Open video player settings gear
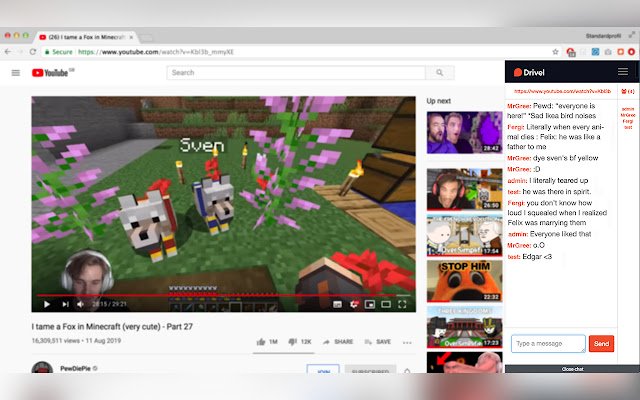640x400 pixels. pos(354,304)
